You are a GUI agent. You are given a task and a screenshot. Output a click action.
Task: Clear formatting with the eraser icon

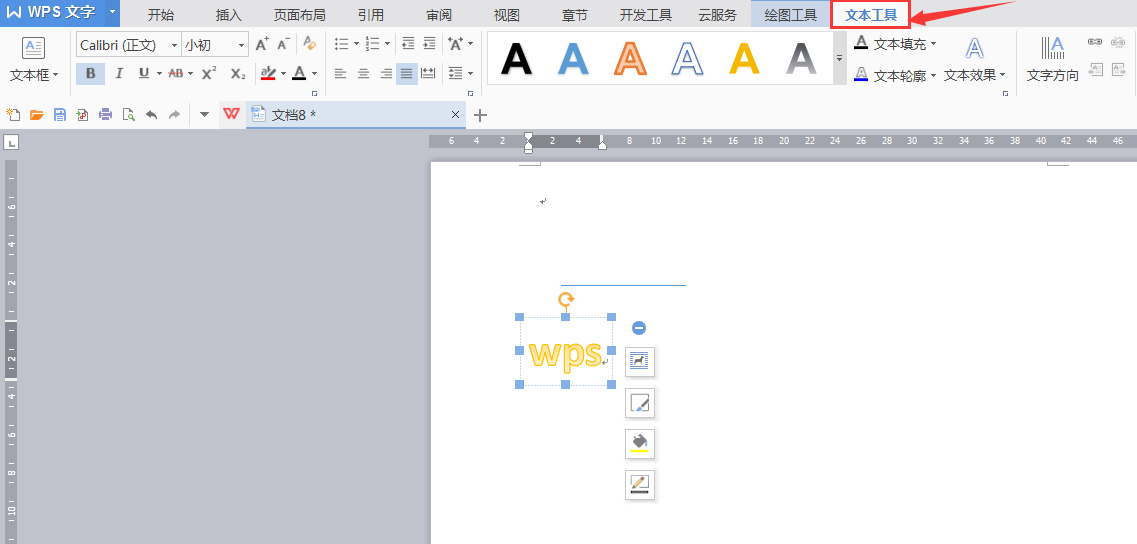pos(310,44)
